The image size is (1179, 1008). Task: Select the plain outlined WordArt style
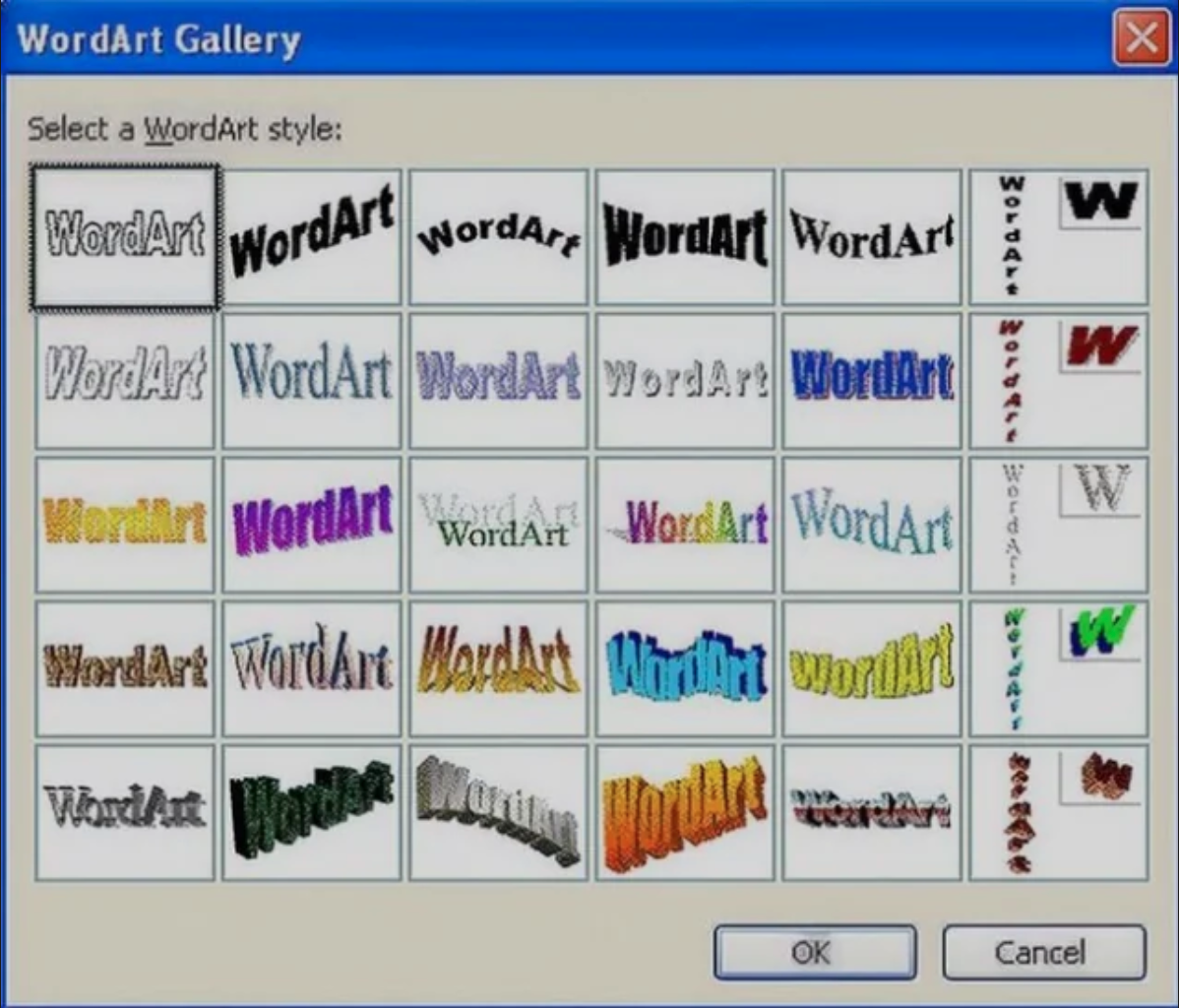[123, 236]
